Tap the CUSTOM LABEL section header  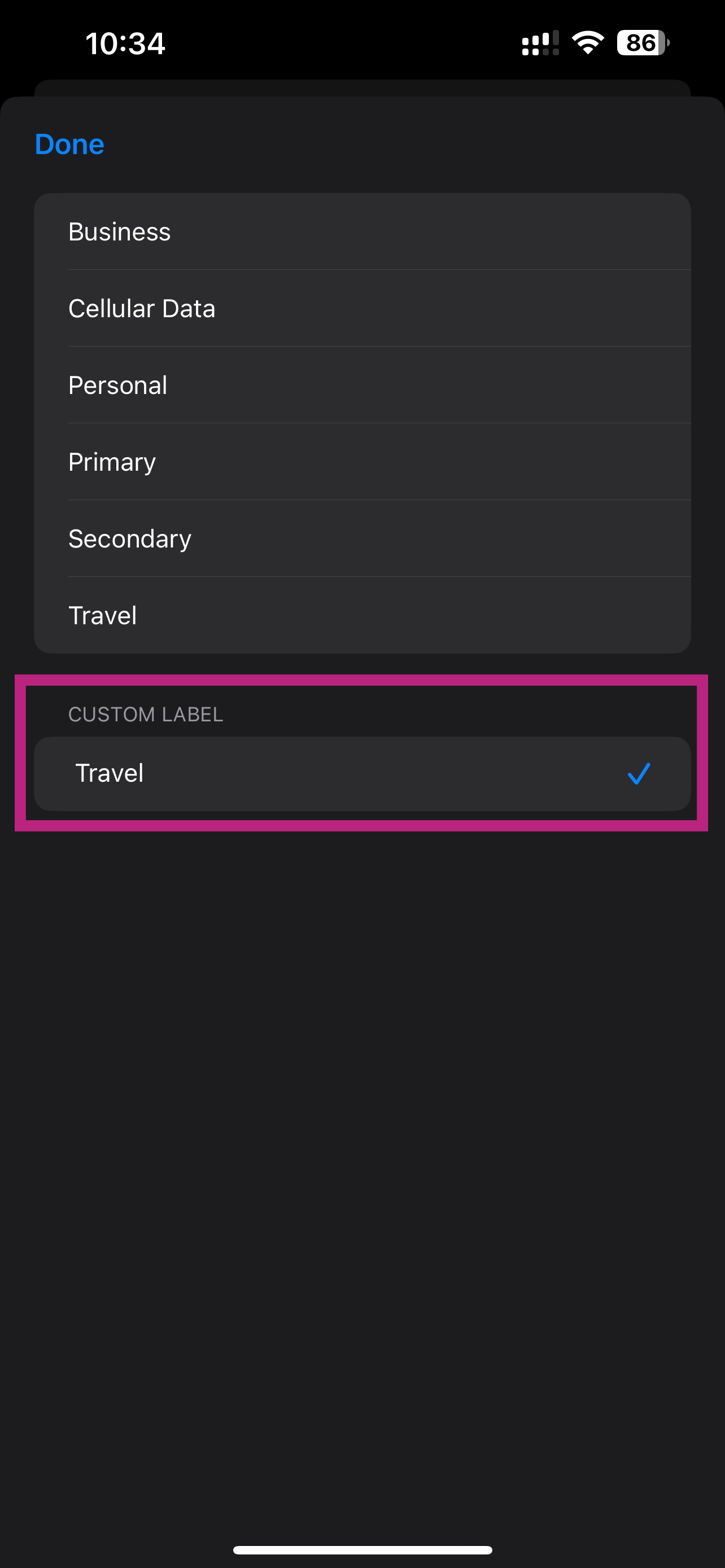pos(146,714)
